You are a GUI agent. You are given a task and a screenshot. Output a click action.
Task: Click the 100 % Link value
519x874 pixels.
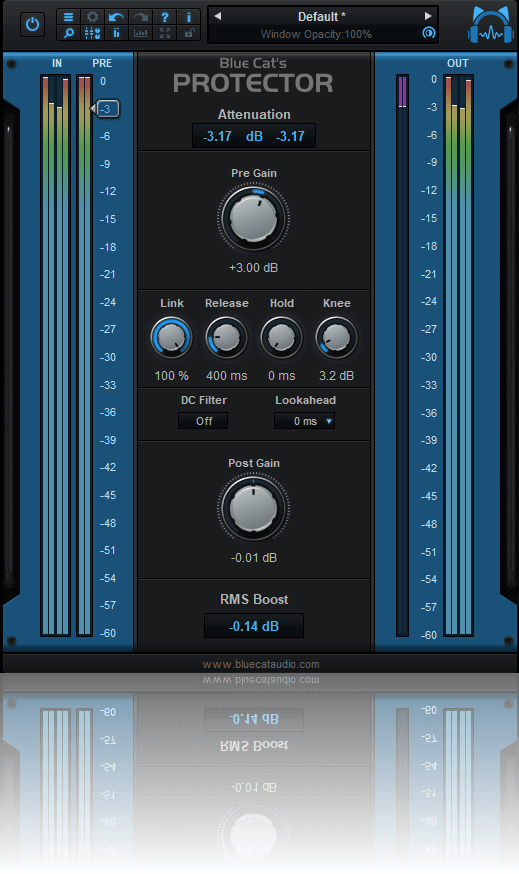point(171,376)
